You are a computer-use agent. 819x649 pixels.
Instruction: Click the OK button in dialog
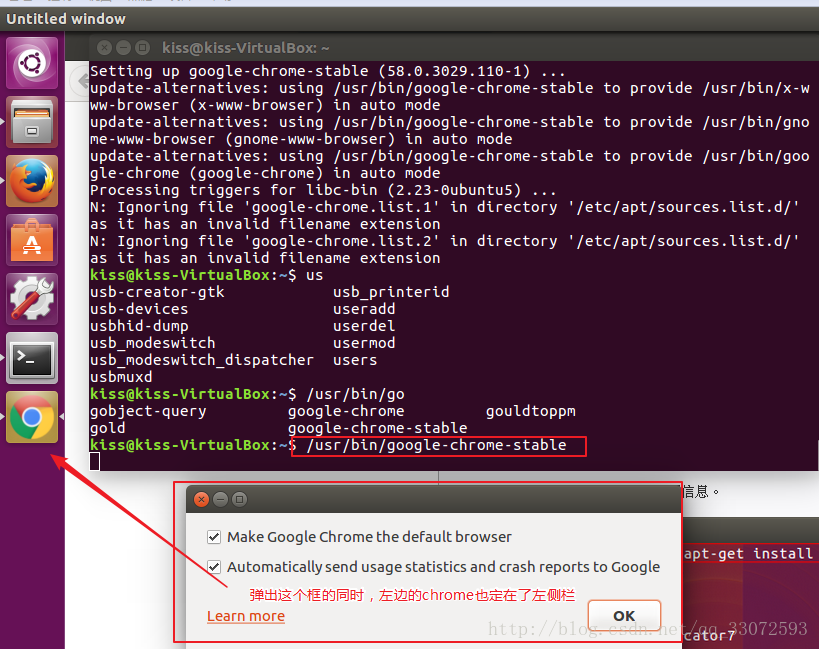(624, 616)
